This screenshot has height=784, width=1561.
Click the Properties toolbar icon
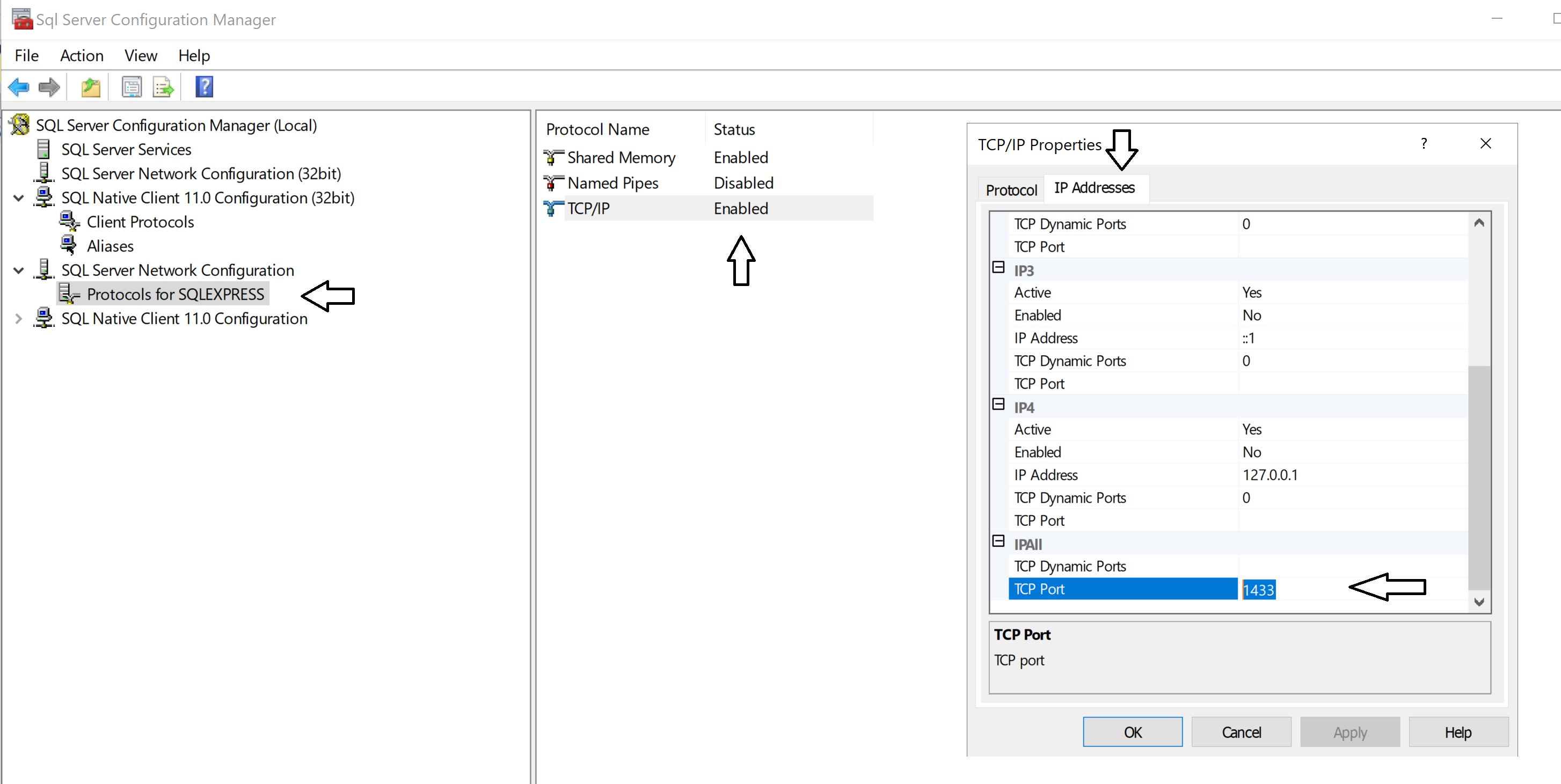(132, 87)
